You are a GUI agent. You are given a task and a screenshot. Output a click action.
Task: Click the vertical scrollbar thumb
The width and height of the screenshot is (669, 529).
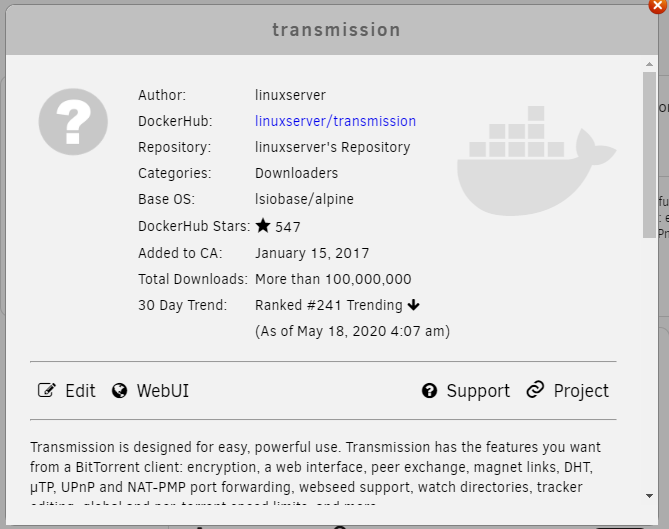(x=650, y=153)
